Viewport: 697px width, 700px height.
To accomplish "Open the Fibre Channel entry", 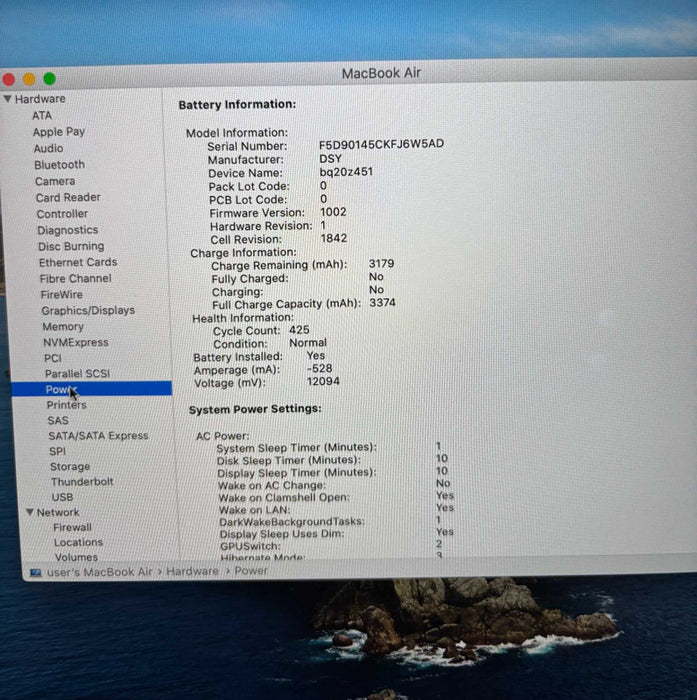I will pos(75,279).
